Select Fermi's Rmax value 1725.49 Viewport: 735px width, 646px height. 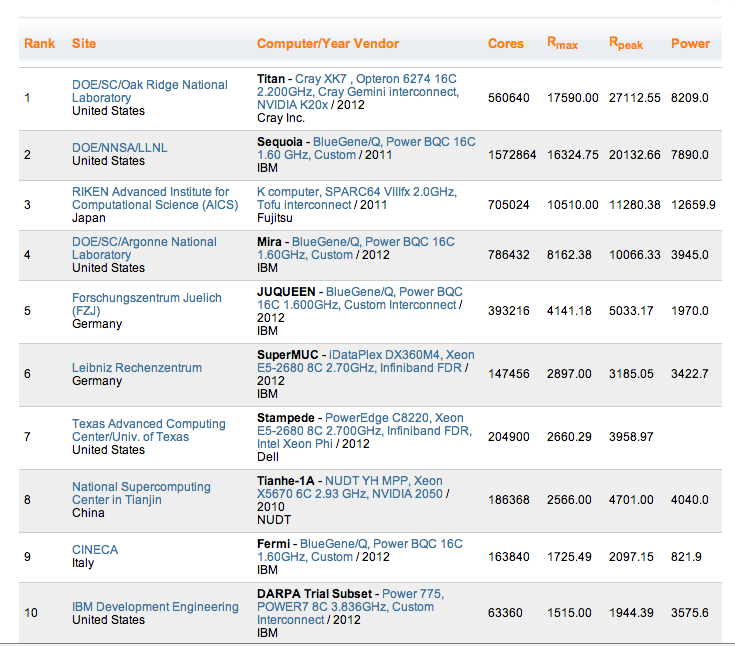coord(569,556)
